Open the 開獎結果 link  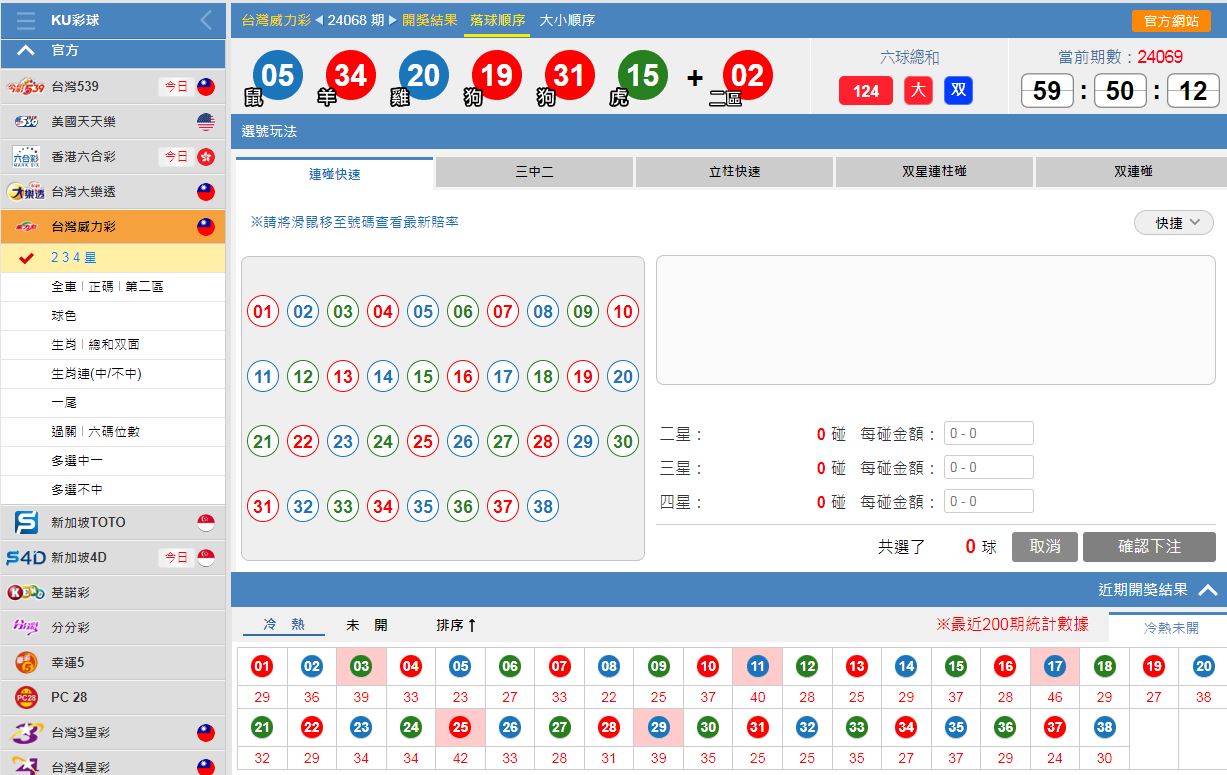pyautogui.click(x=430, y=20)
